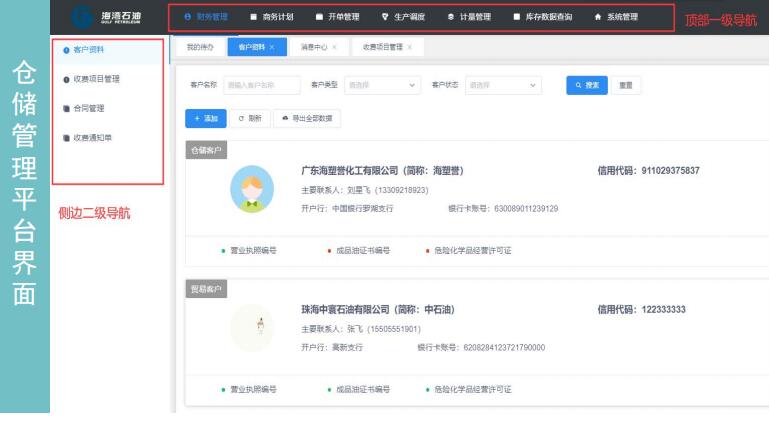Click the blue 添加 button
Image resolution: width=769 pixels, height=435 pixels.
coord(205,118)
